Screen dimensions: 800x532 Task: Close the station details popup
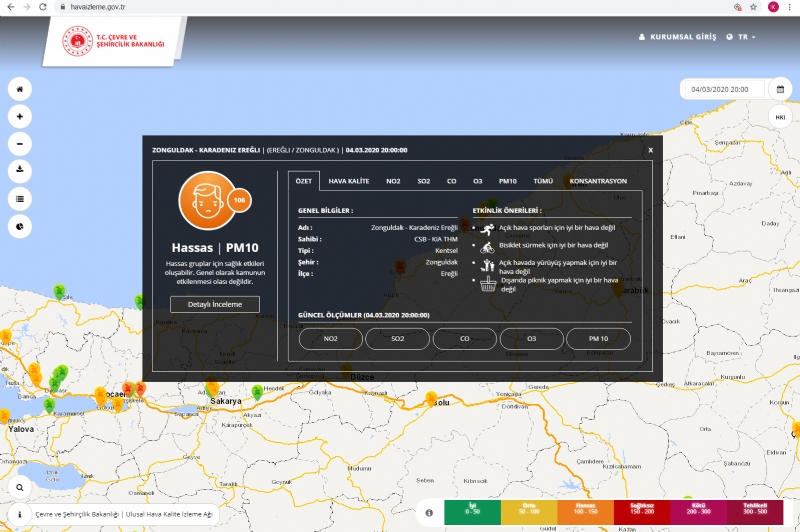pyautogui.click(x=650, y=150)
